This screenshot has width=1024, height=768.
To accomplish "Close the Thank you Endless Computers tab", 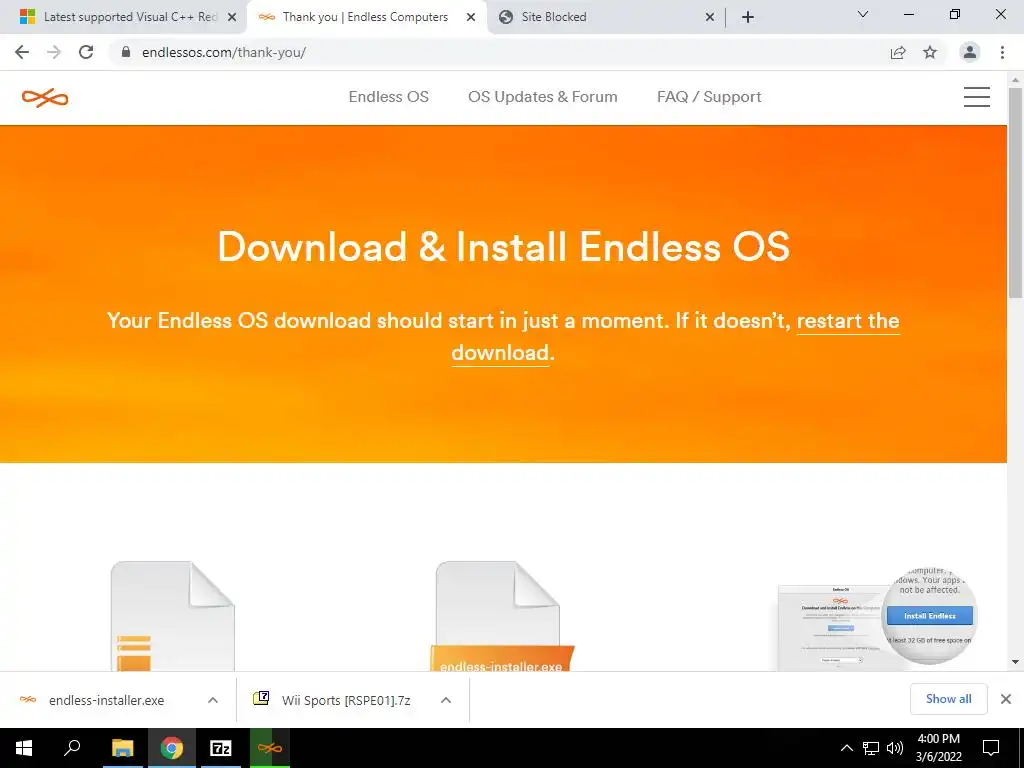I will pyautogui.click(x=471, y=17).
